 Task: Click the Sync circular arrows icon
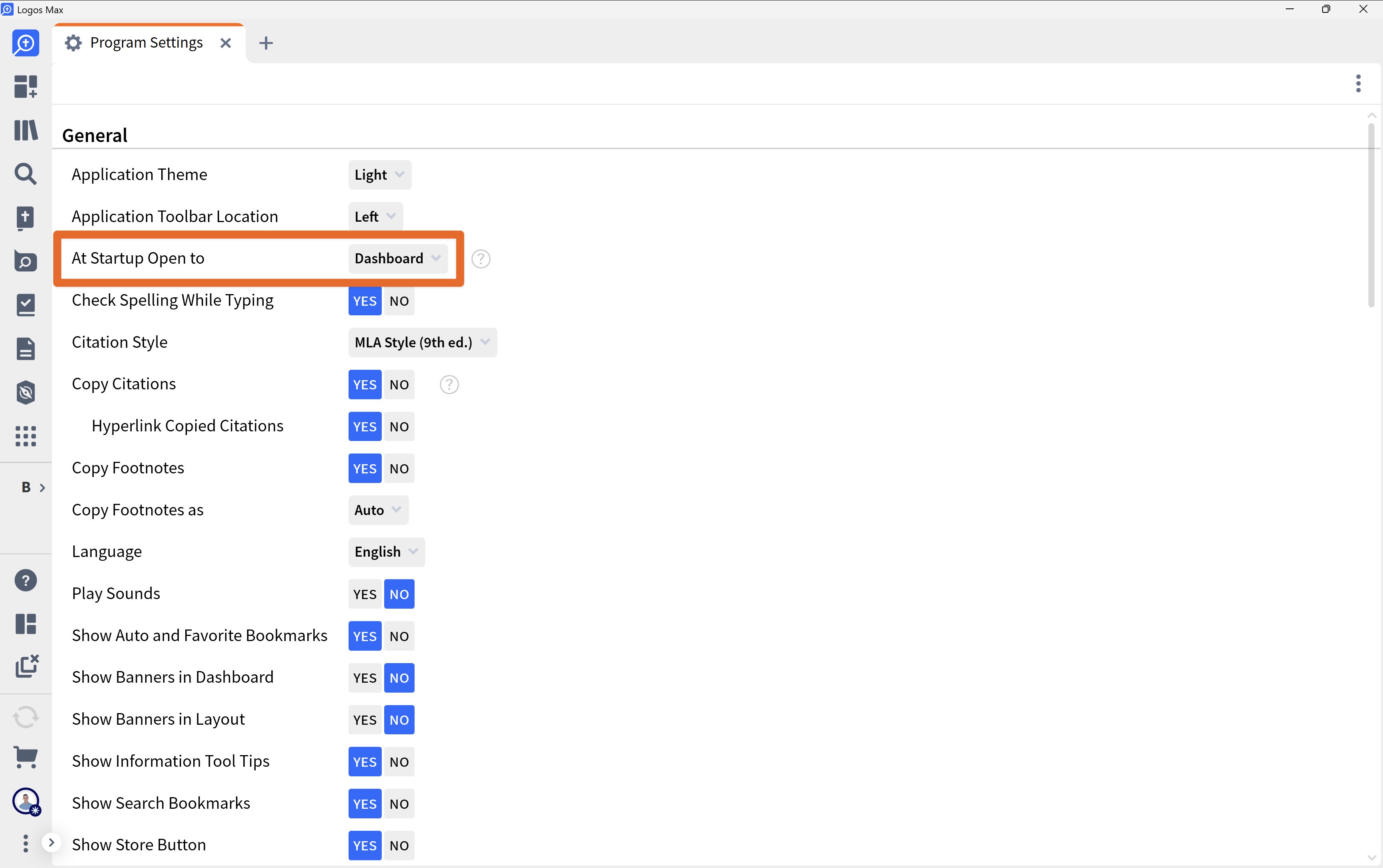26,717
